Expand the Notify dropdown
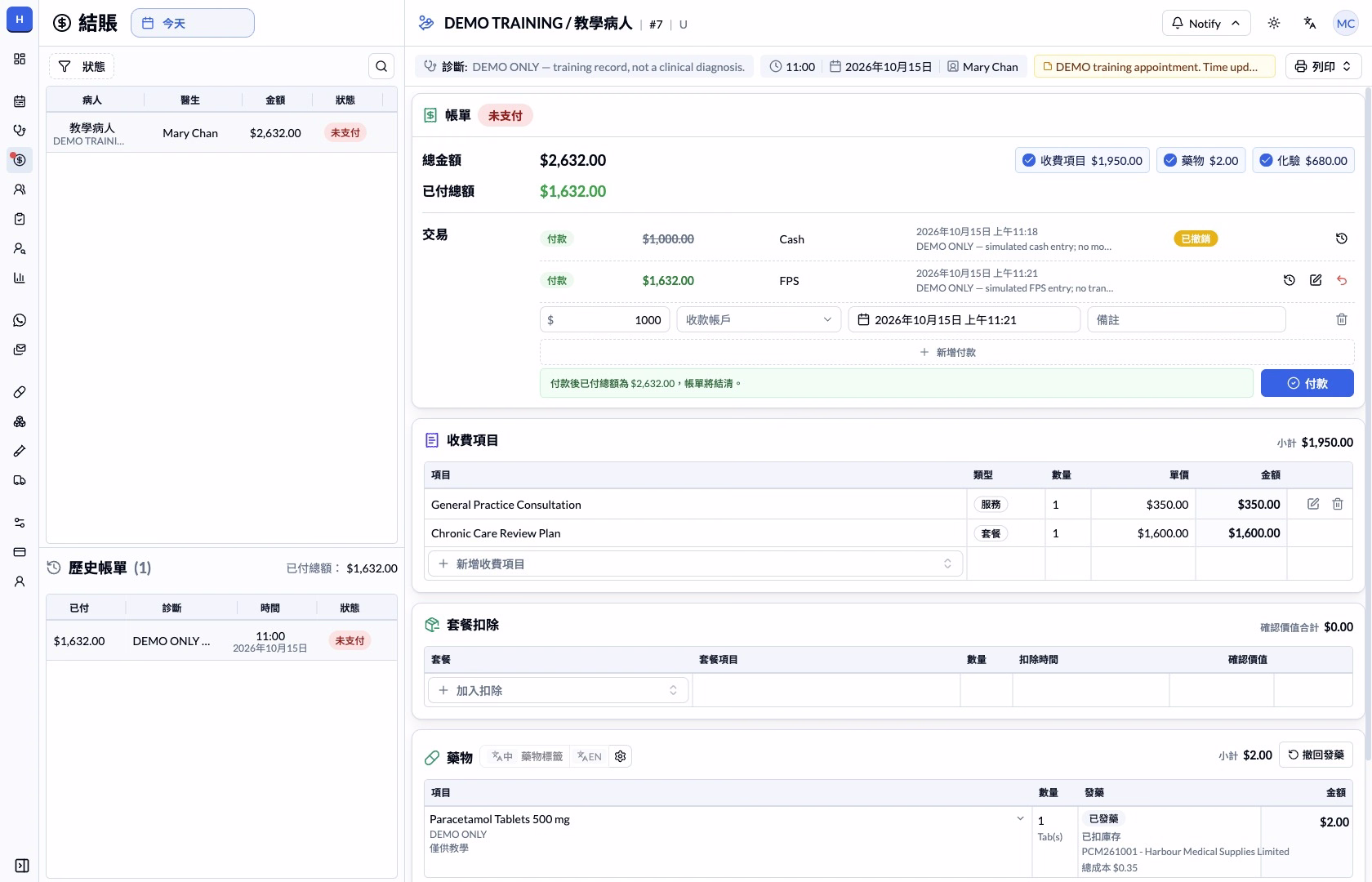The image size is (1372, 882). coord(1205,23)
